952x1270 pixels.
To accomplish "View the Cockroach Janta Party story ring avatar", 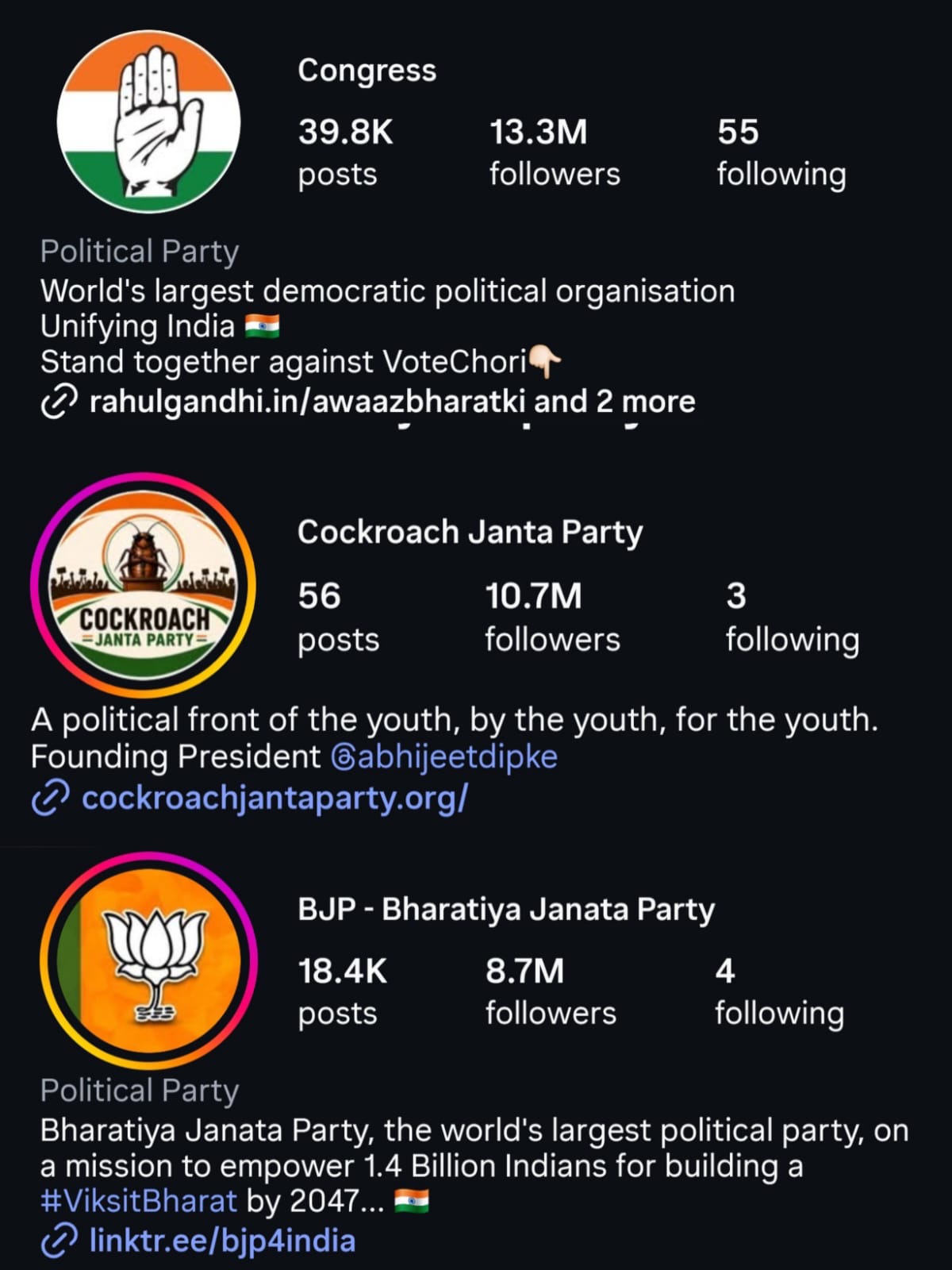I will [144, 585].
